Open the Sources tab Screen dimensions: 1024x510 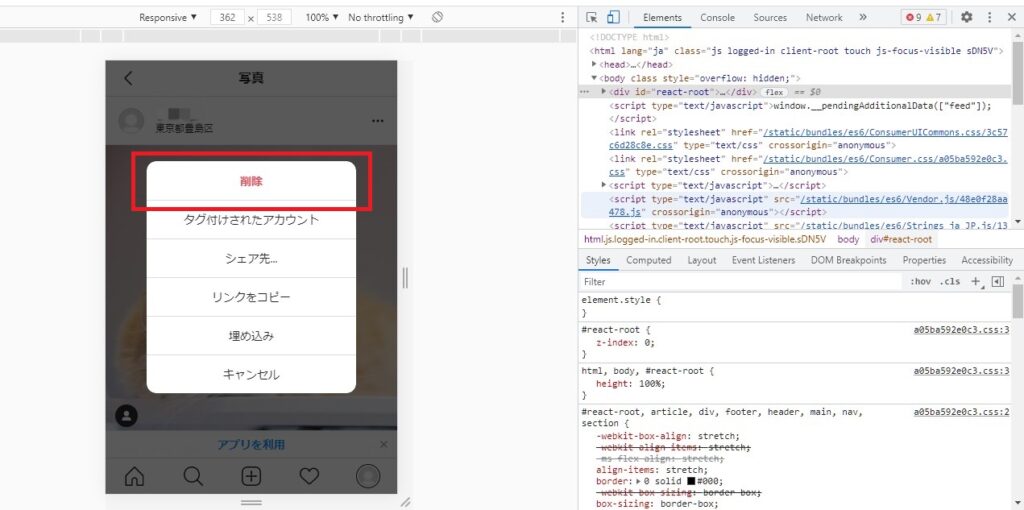click(770, 18)
